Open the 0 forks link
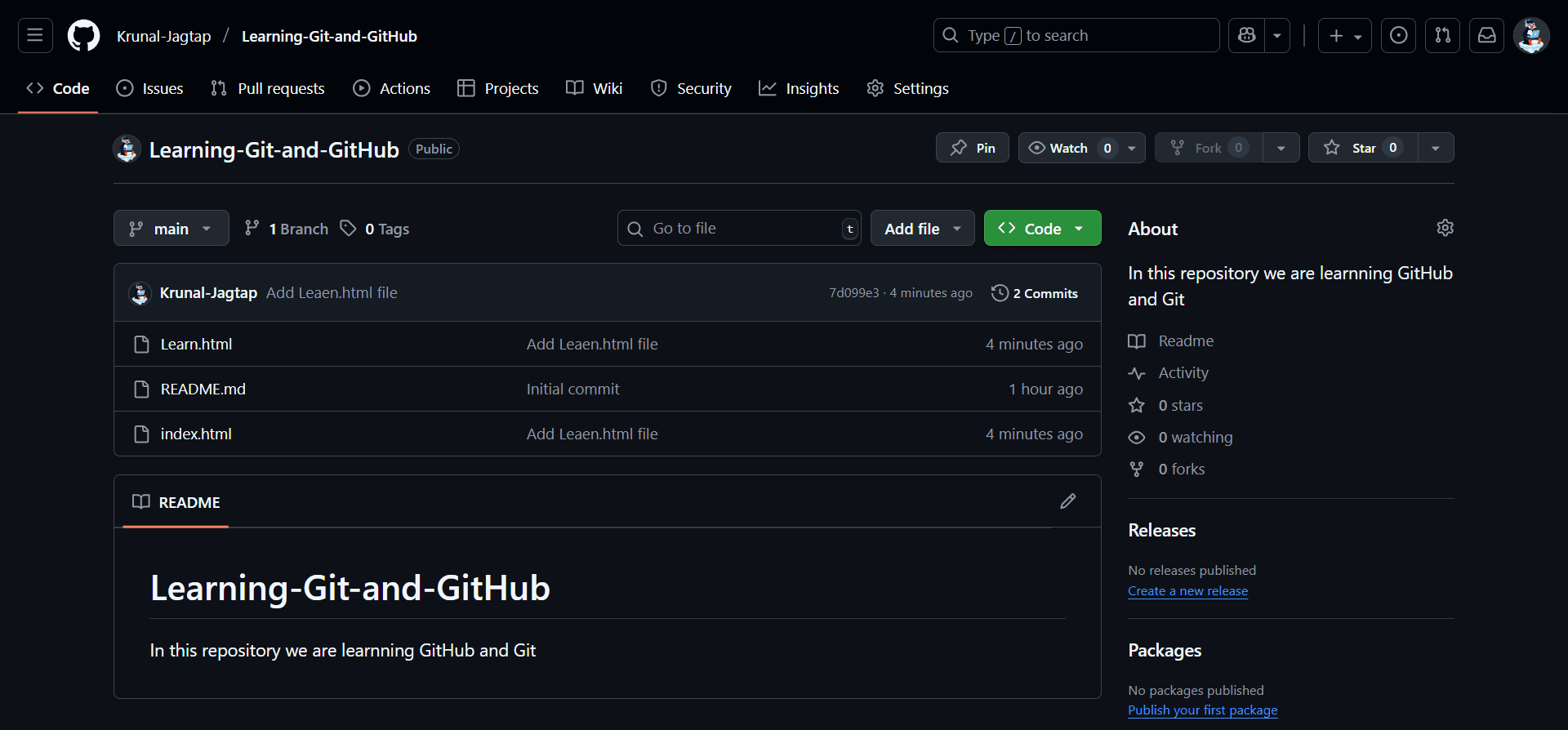1568x730 pixels. pyautogui.click(x=1166, y=469)
